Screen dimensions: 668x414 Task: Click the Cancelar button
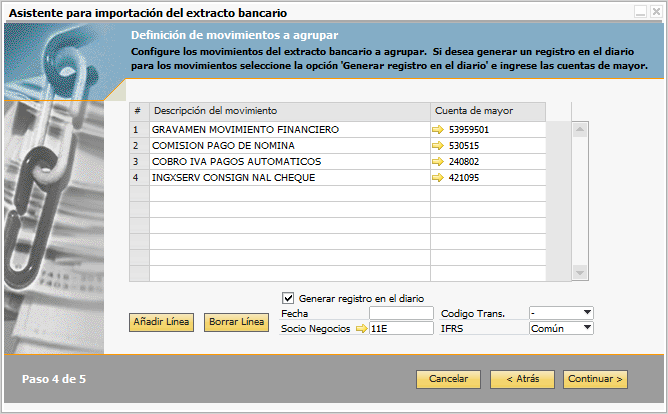pos(449,380)
